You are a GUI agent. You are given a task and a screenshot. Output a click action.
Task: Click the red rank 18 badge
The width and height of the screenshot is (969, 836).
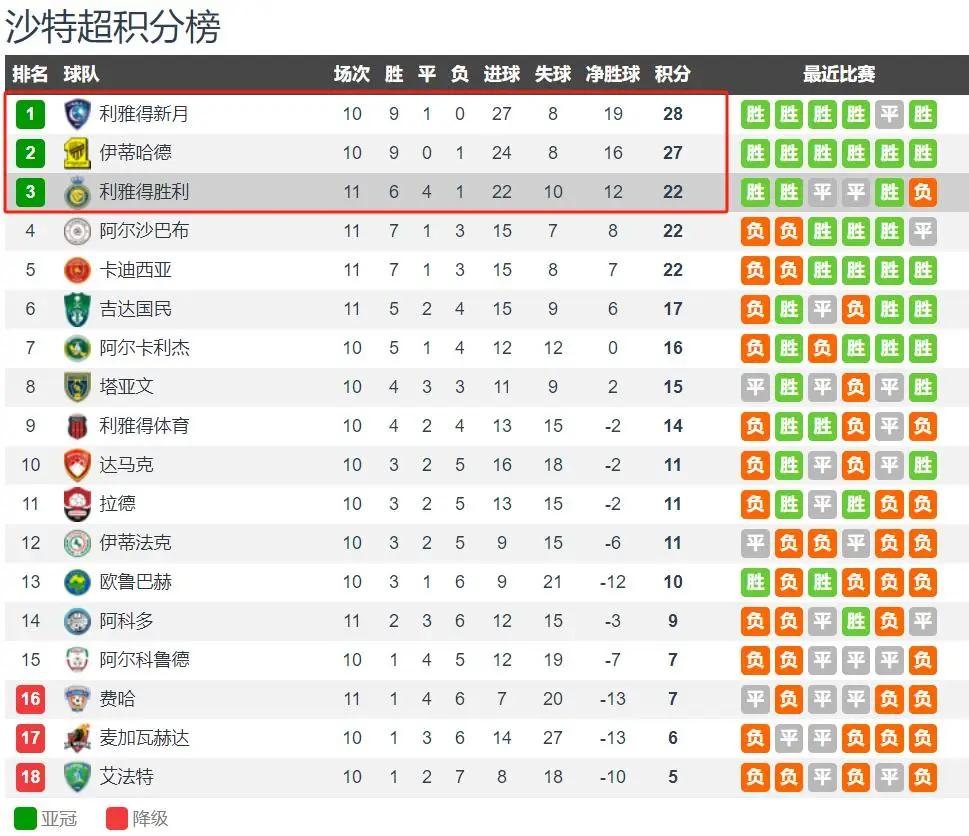tap(30, 777)
